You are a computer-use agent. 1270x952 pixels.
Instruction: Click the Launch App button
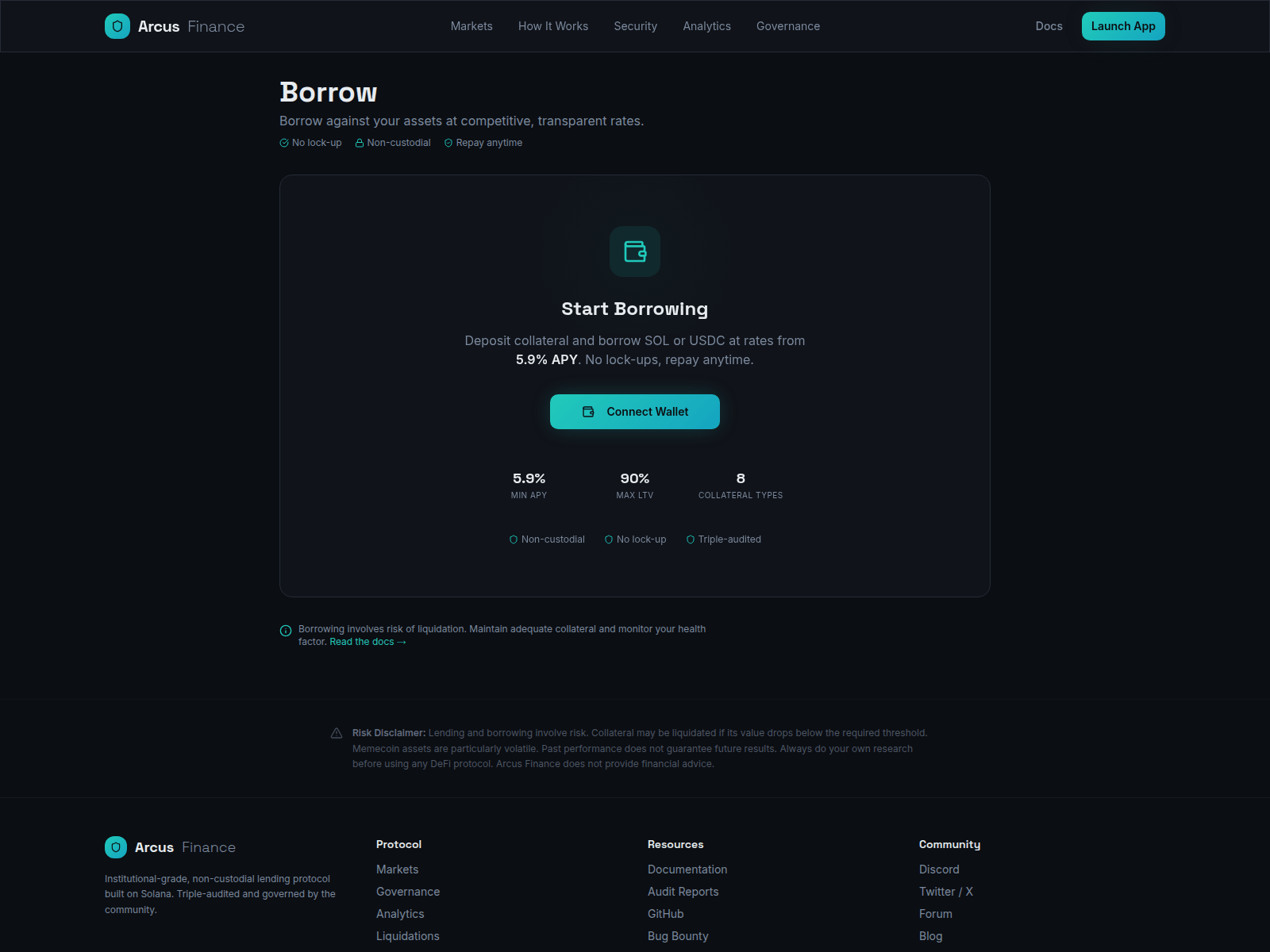pyautogui.click(x=1123, y=26)
